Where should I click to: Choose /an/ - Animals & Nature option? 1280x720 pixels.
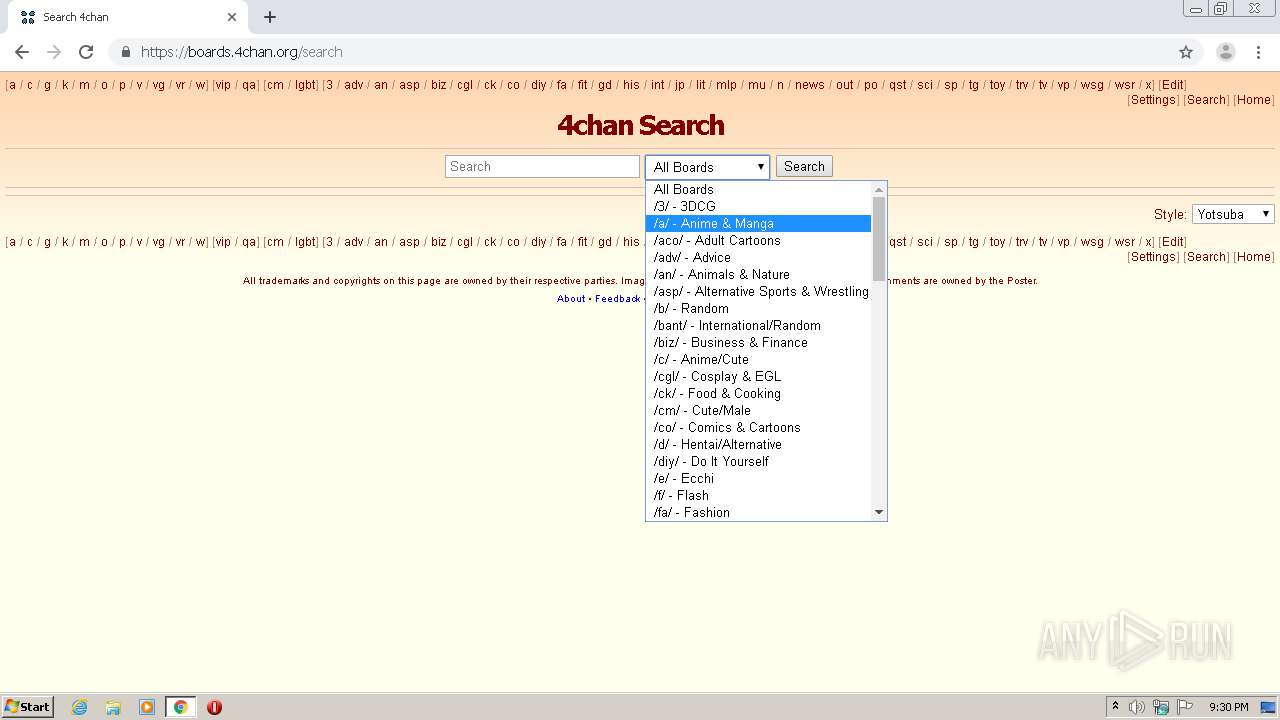(x=758, y=274)
